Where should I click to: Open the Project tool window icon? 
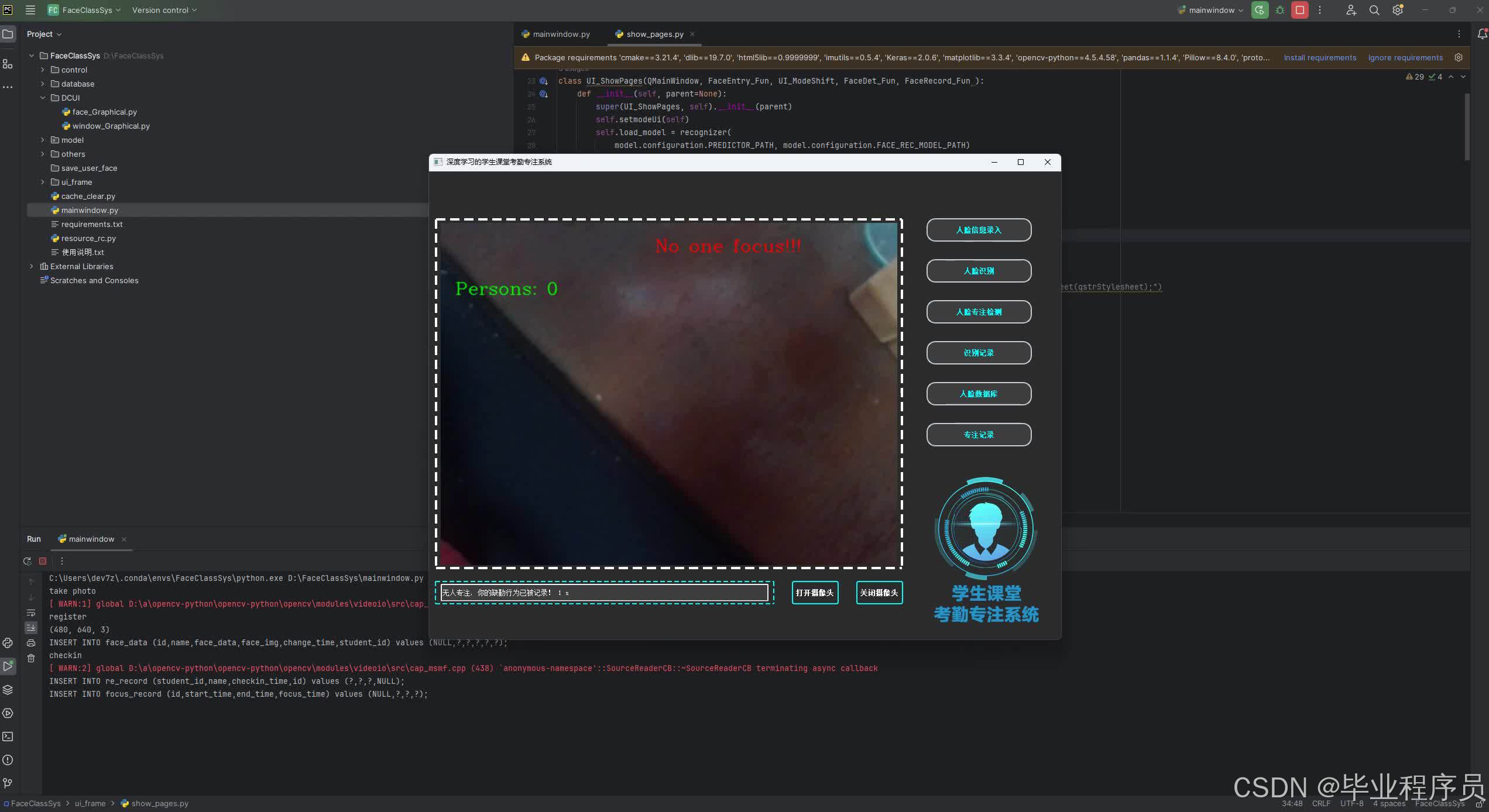tap(8, 34)
